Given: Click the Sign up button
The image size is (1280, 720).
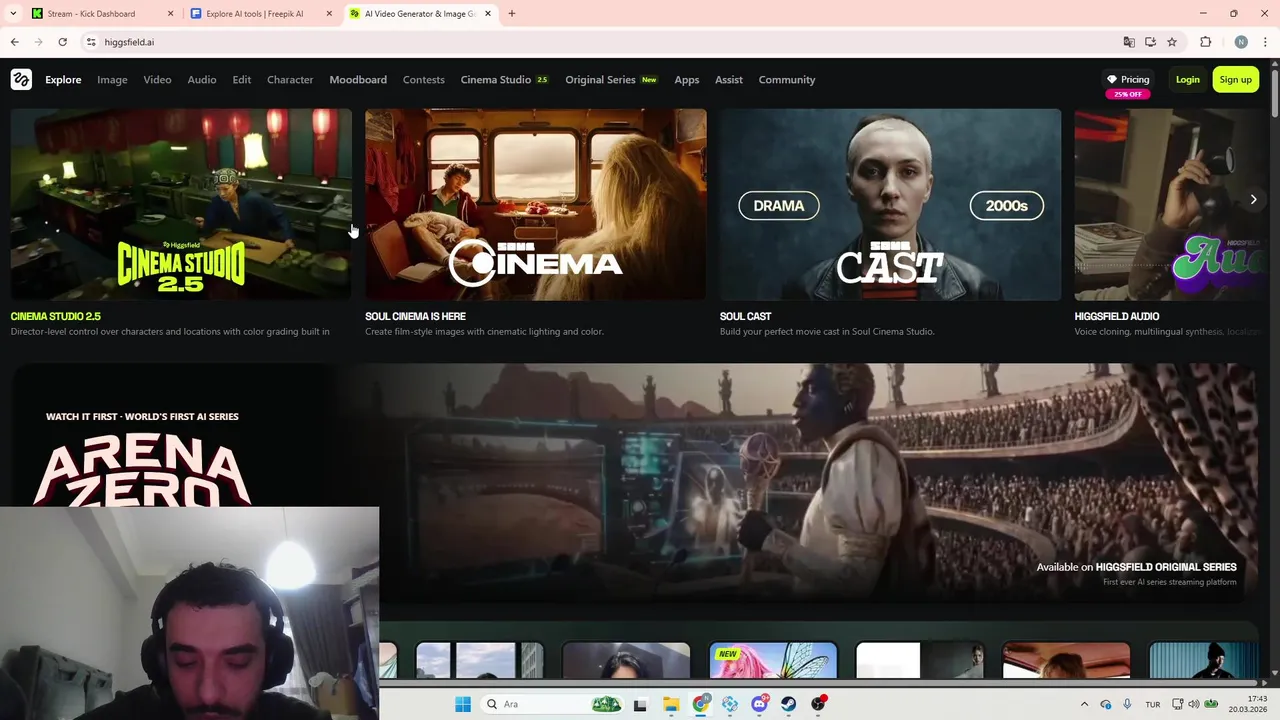Looking at the screenshot, I should click(x=1236, y=80).
